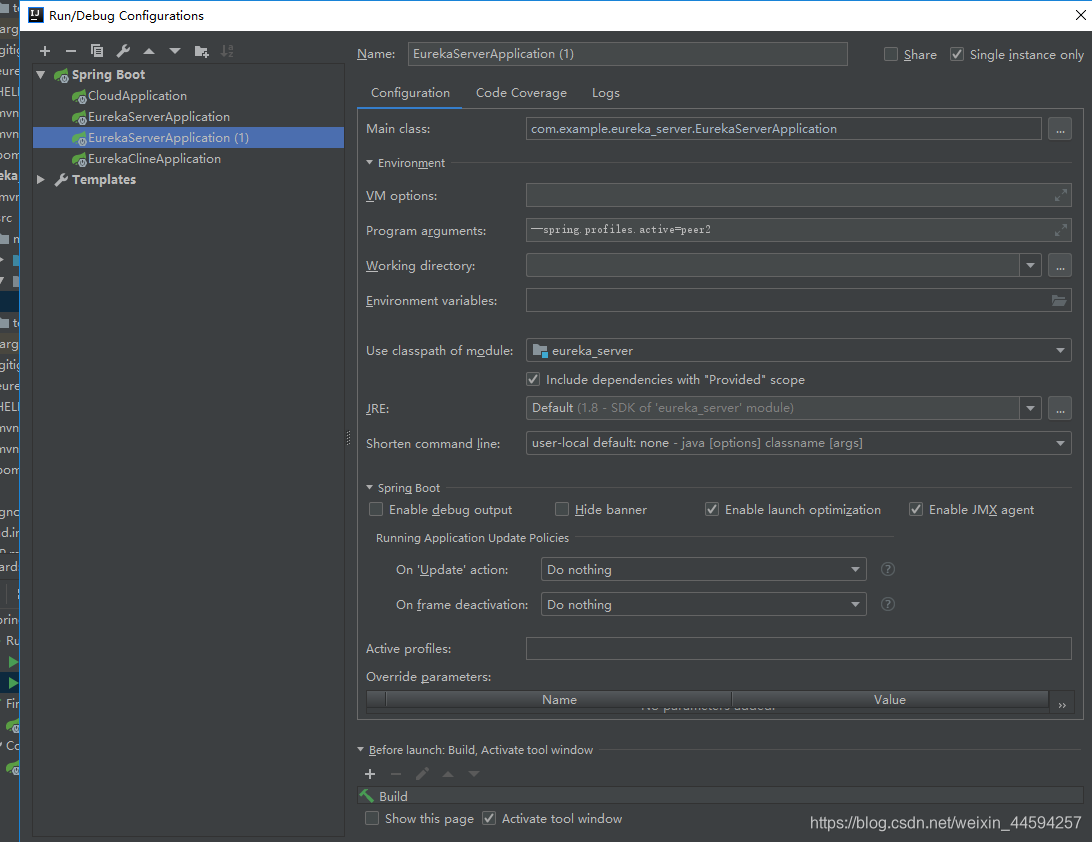Open On frame deactivation dropdown

tap(855, 605)
